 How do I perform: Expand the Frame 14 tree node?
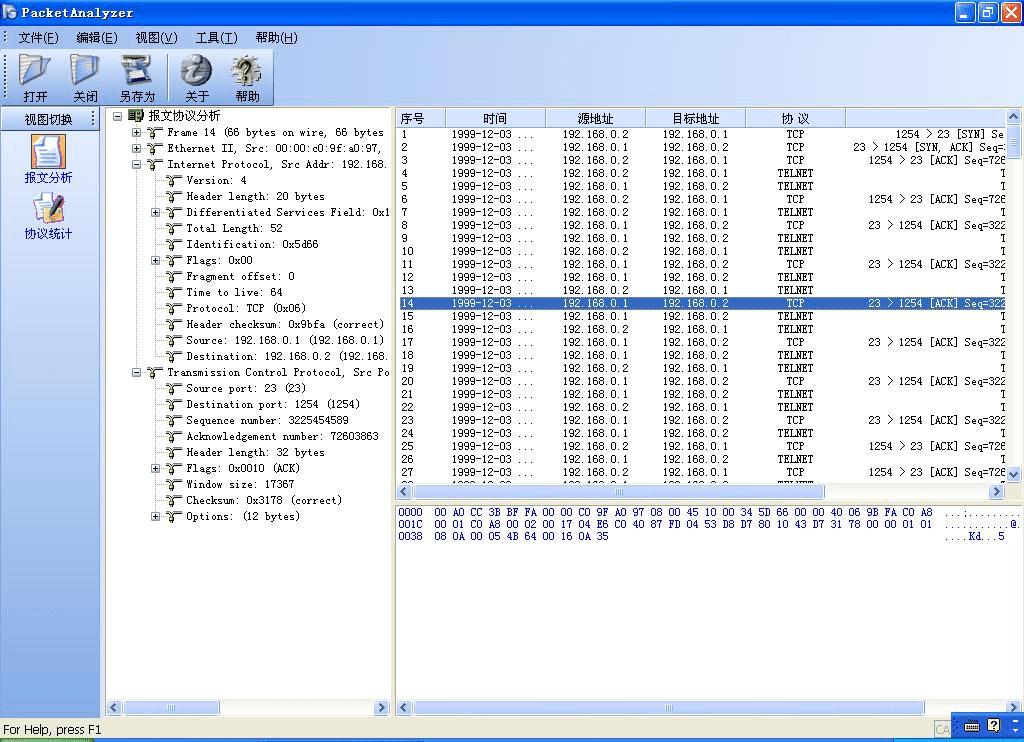137,133
